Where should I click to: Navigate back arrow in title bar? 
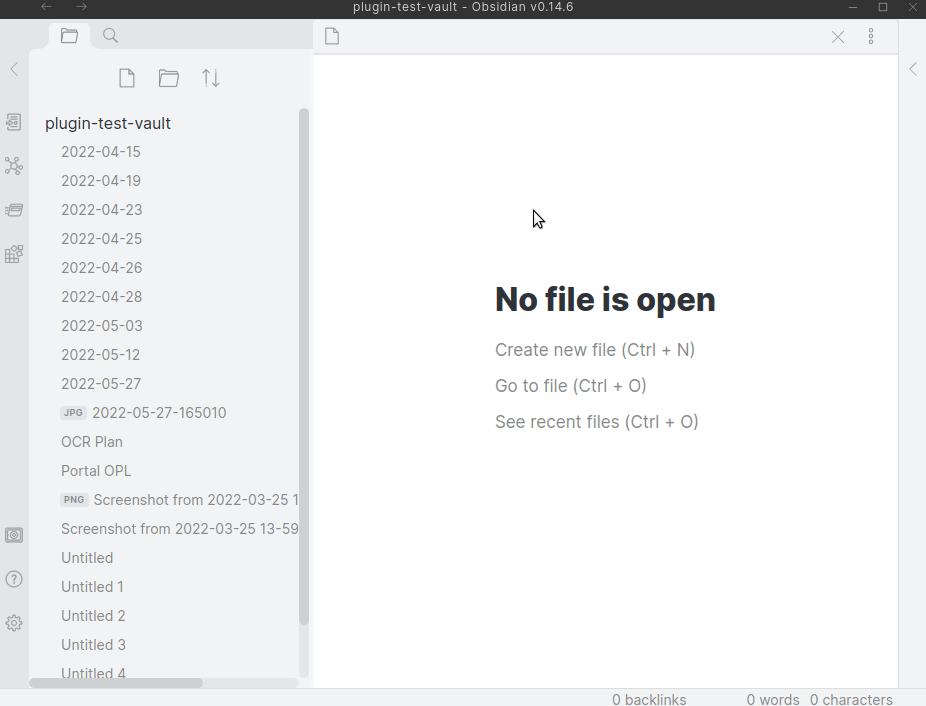point(46,6)
